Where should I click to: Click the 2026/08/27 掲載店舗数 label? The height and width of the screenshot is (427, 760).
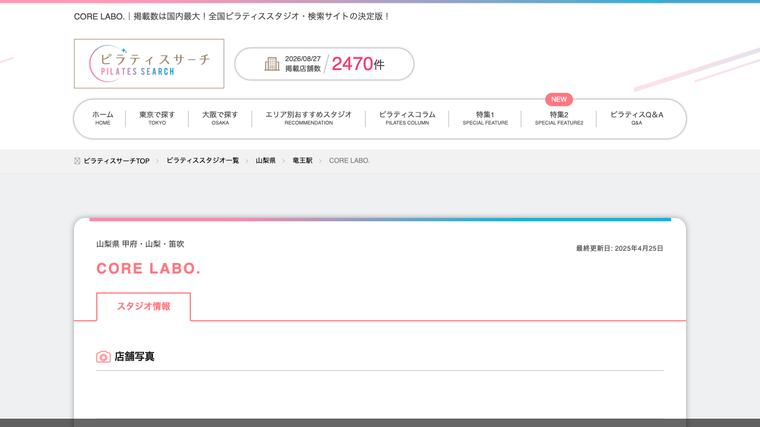[x=303, y=64]
